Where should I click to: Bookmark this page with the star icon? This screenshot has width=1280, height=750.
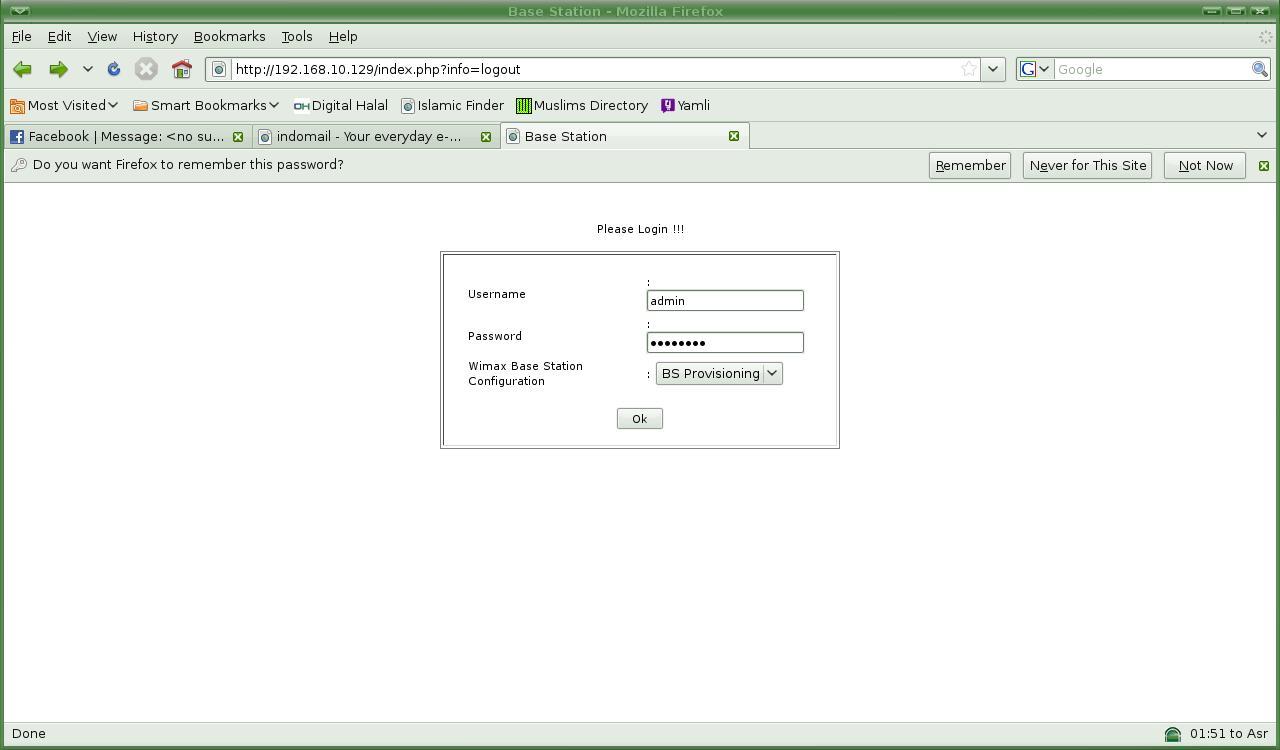tap(968, 69)
